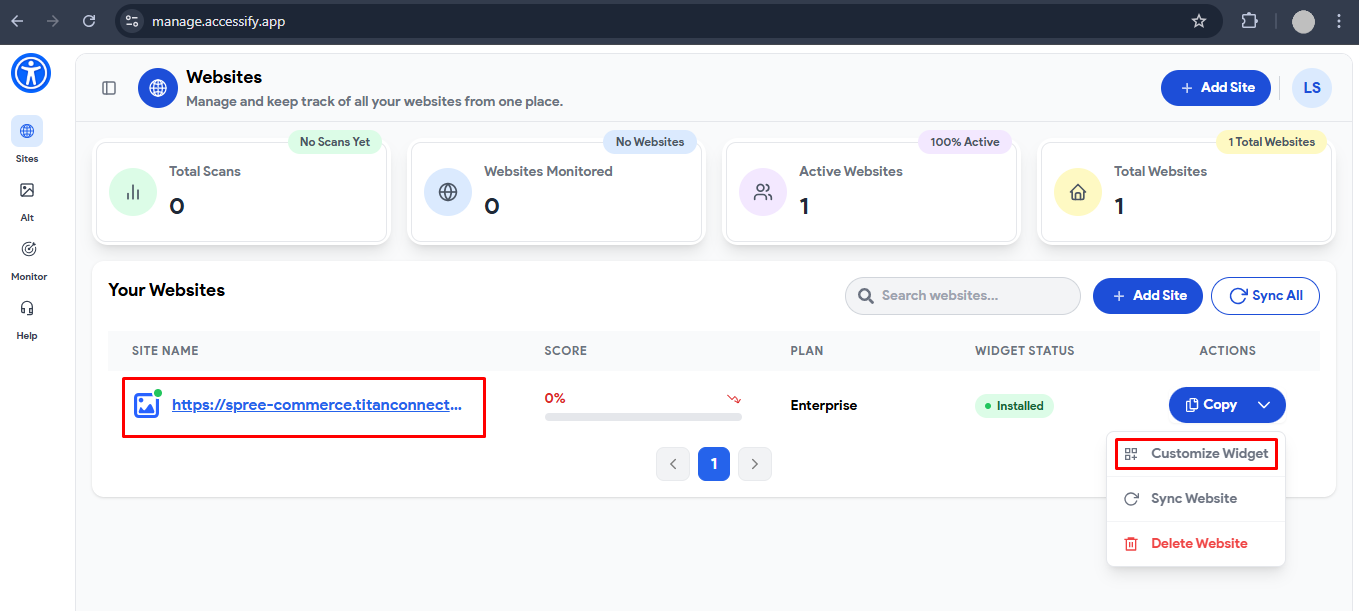Click the Accessify logo at top left
Image resolution: width=1359 pixels, height=611 pixels.
tap(30, 72)
